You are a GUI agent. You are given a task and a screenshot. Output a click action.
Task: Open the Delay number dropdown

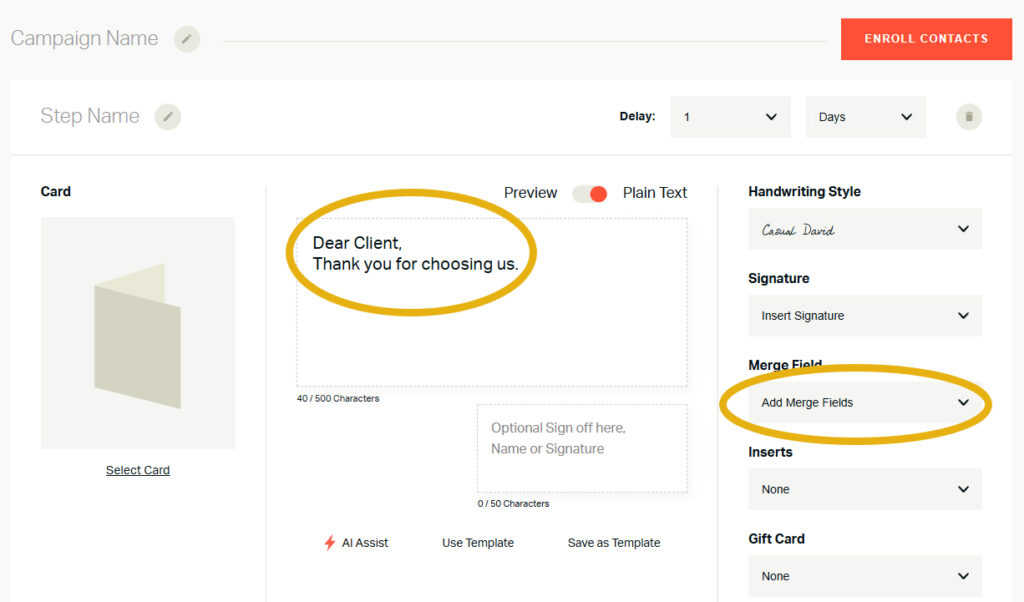730,117
